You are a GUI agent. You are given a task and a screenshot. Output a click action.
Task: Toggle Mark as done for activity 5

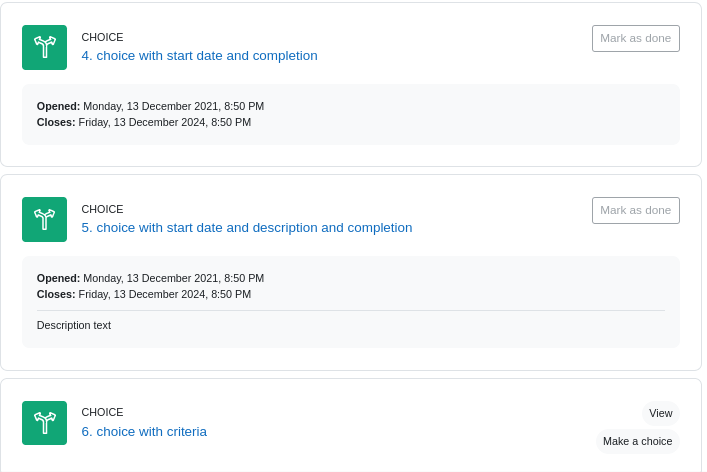coord(635,211)
